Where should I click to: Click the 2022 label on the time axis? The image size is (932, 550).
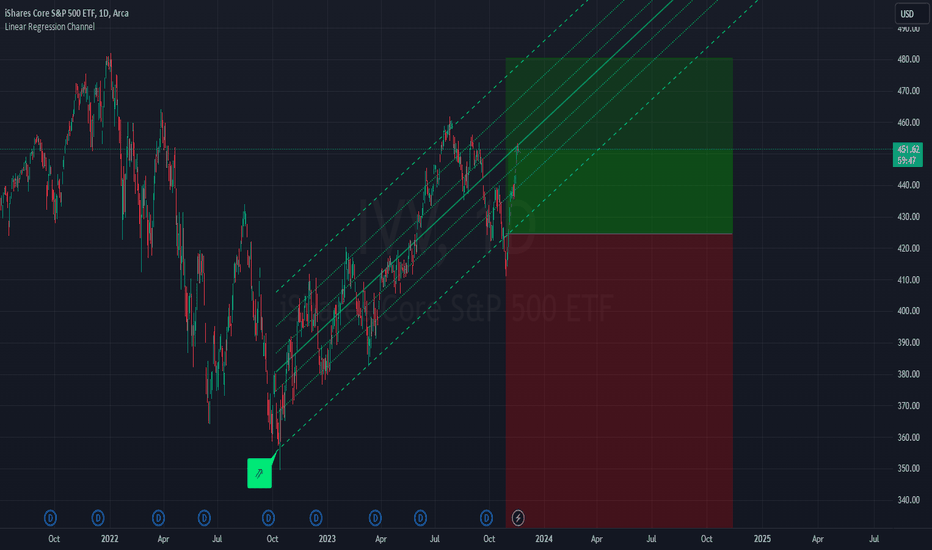109,539
